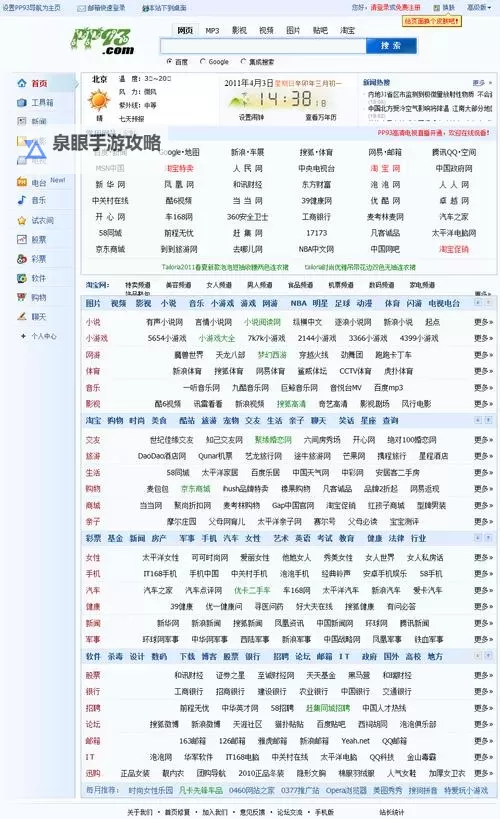Expand 更多 in the 邮箱 row
Viewport: 500px width, 819px height.
point(483,741)
